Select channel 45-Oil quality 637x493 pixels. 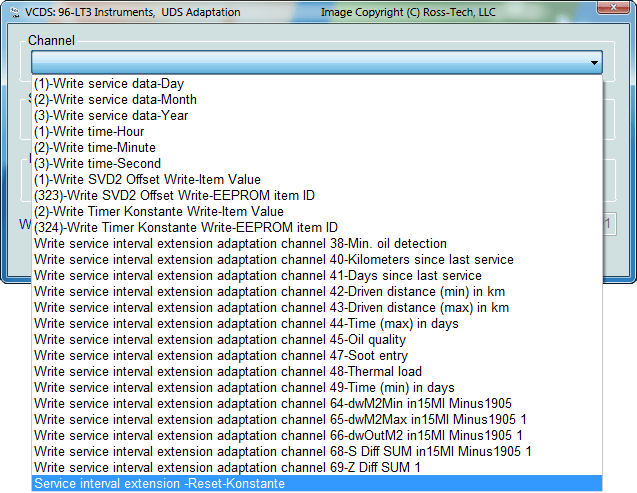pyautogui.click(x=317, y=339)
